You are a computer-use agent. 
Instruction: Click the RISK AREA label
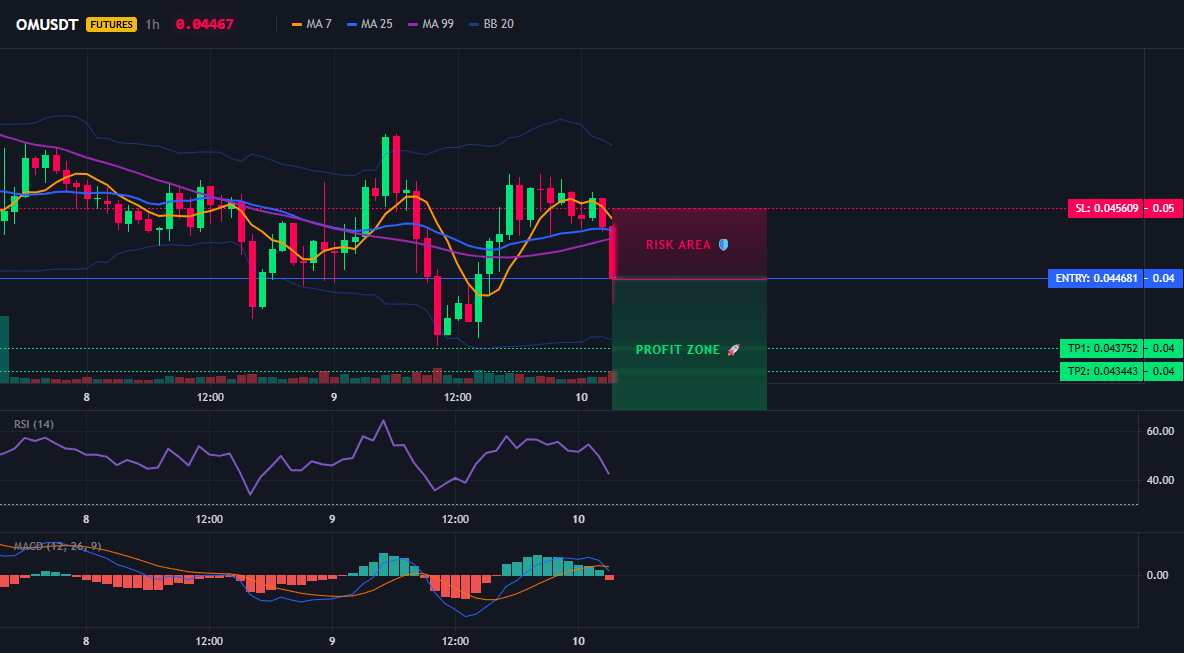678,245
